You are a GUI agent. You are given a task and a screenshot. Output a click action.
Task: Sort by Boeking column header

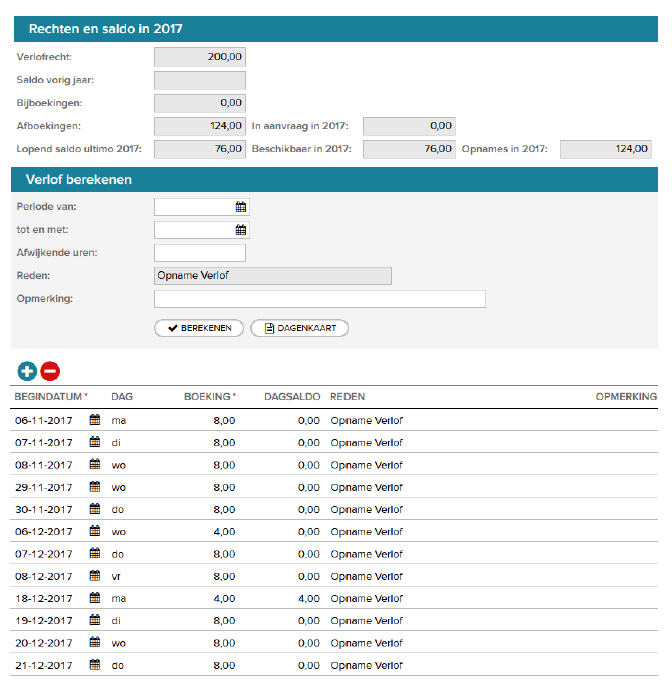(x=208, y=397)
